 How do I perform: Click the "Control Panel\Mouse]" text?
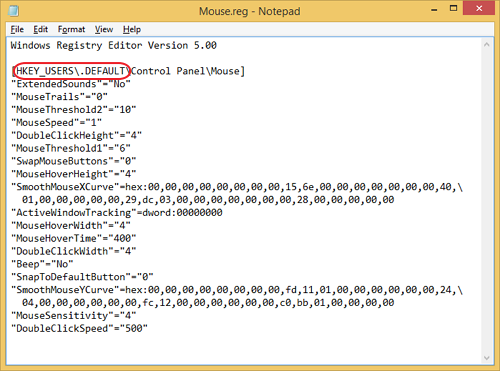[x=188, y=71]
